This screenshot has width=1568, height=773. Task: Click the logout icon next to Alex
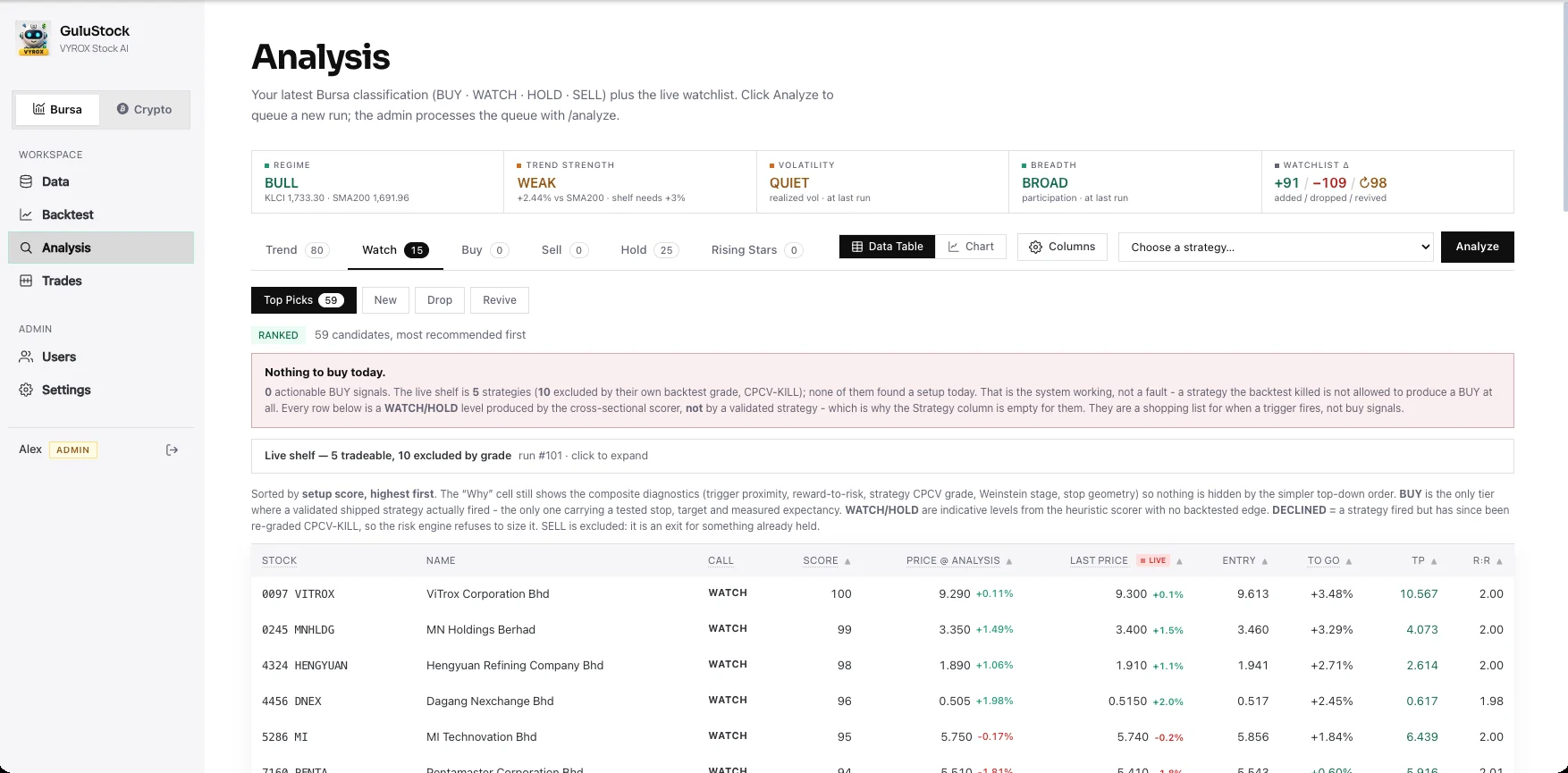pos(173,450)
